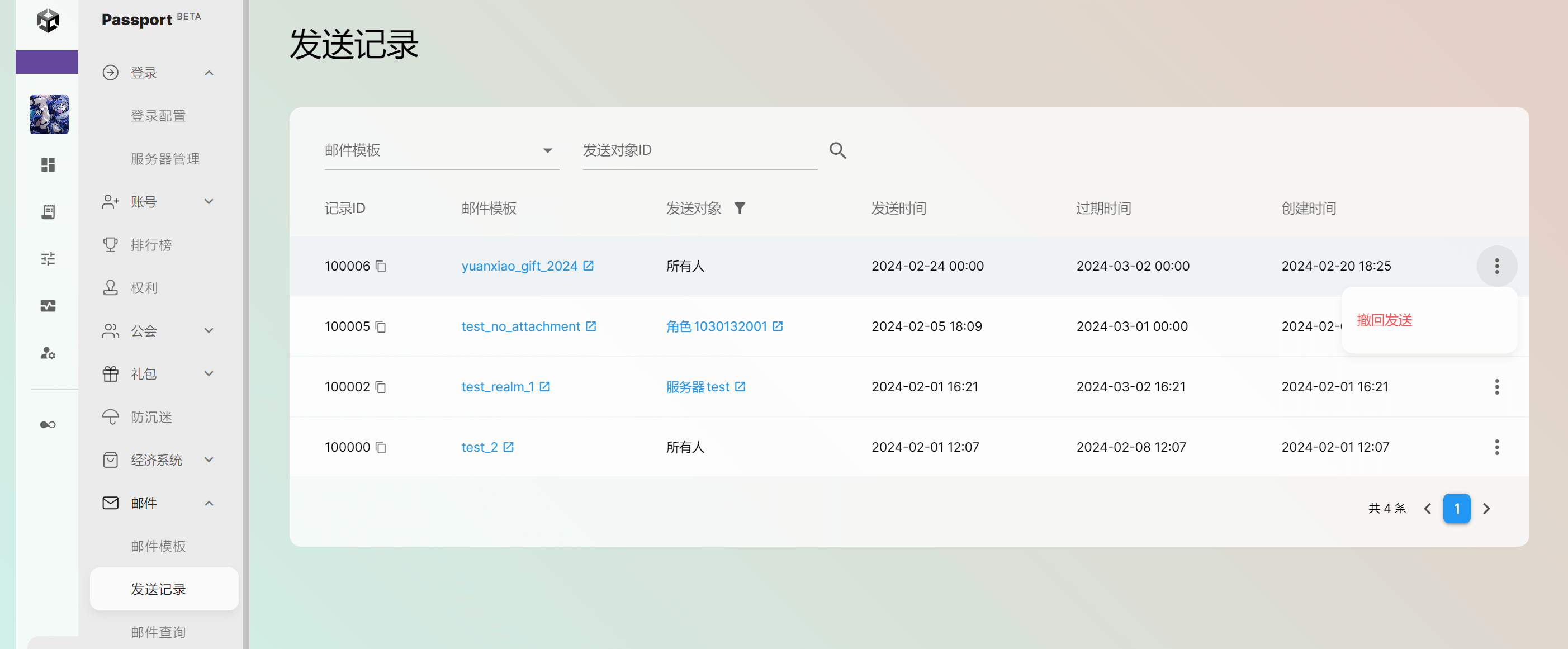Copy record ID 100000

(x=381, y=448)
